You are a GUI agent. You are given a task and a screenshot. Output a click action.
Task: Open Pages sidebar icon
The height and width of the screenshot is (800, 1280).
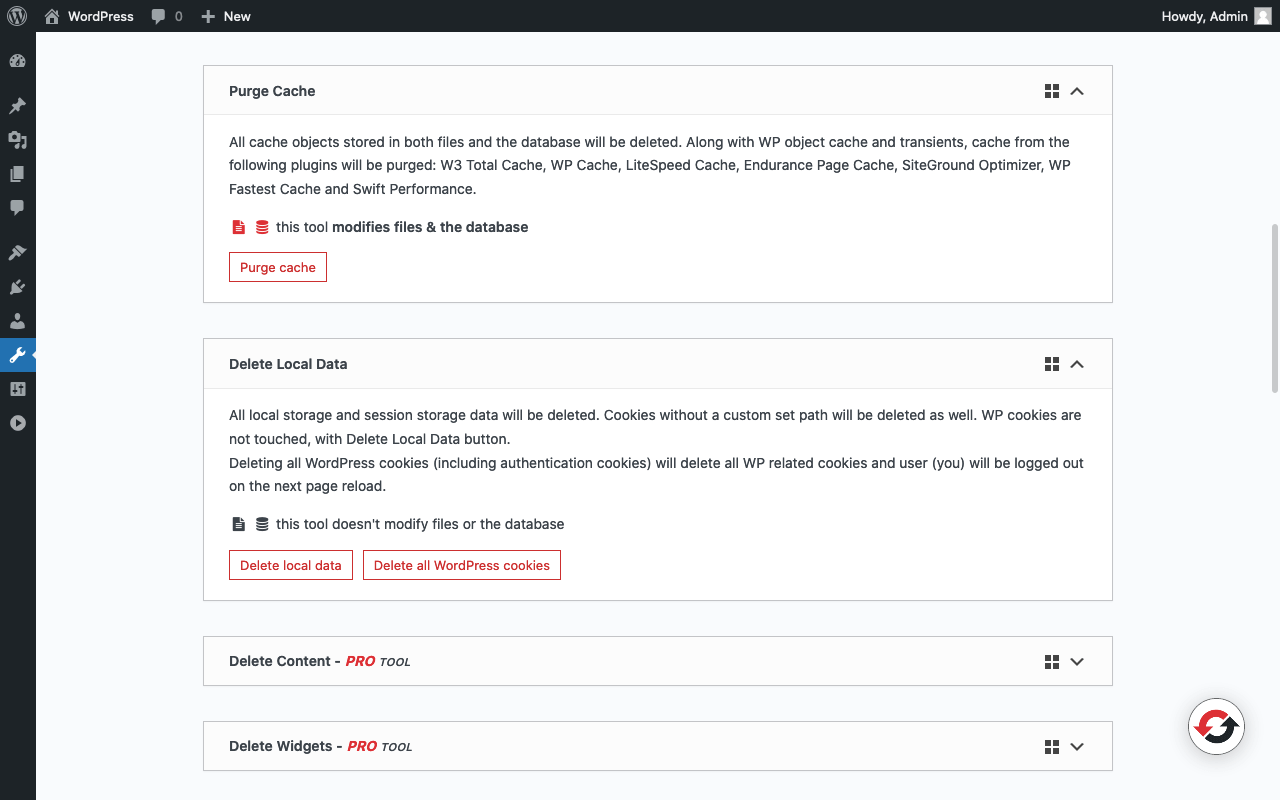(x=17, y=174)
